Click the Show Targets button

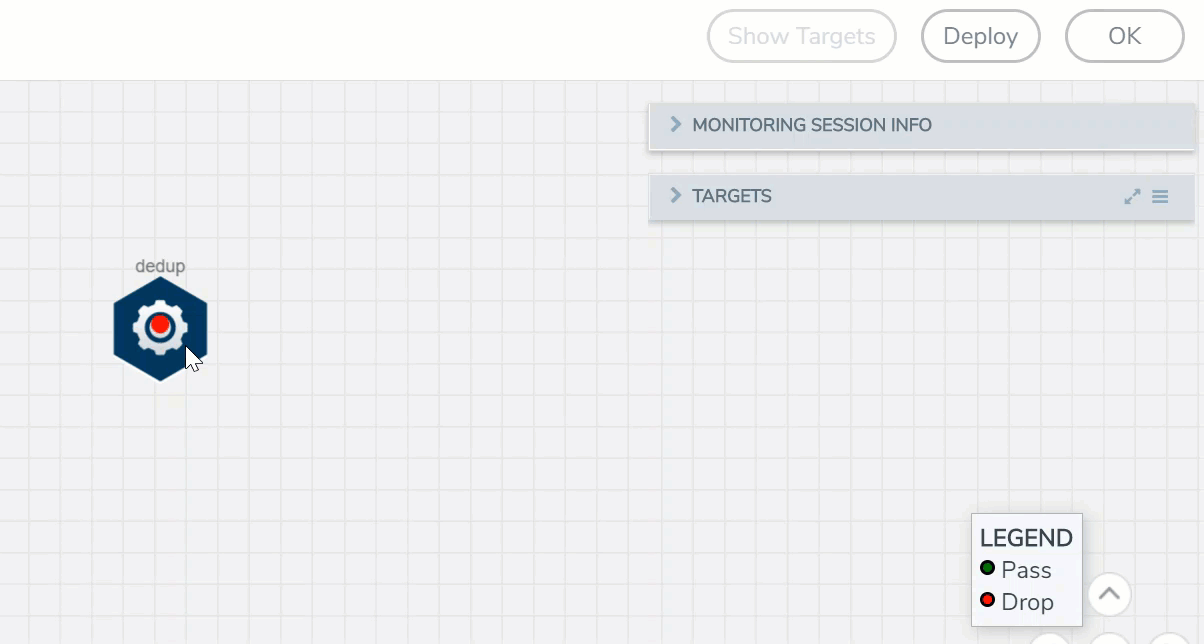tap(801, 37)
